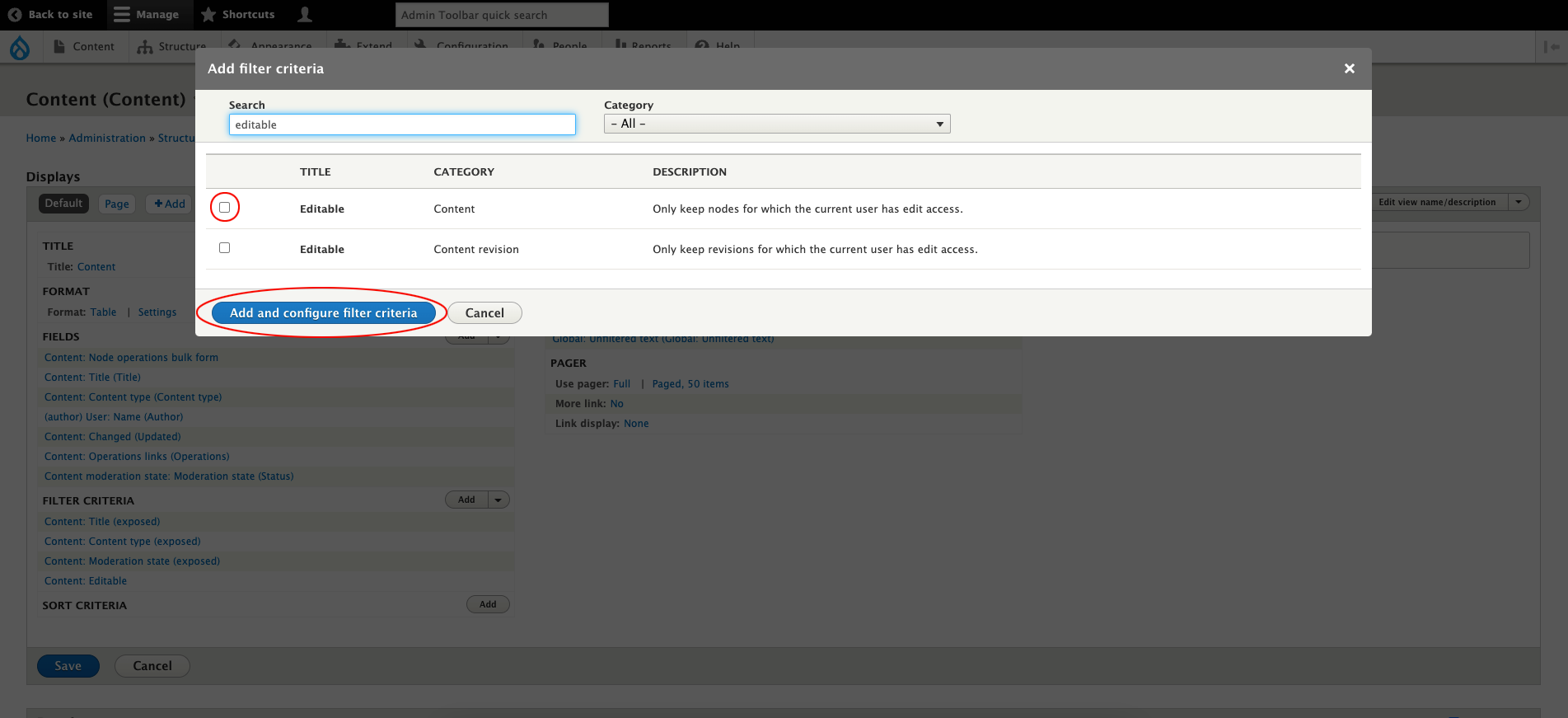Expand the Filter criteria Add dropdown arrow

pos(499,500)
